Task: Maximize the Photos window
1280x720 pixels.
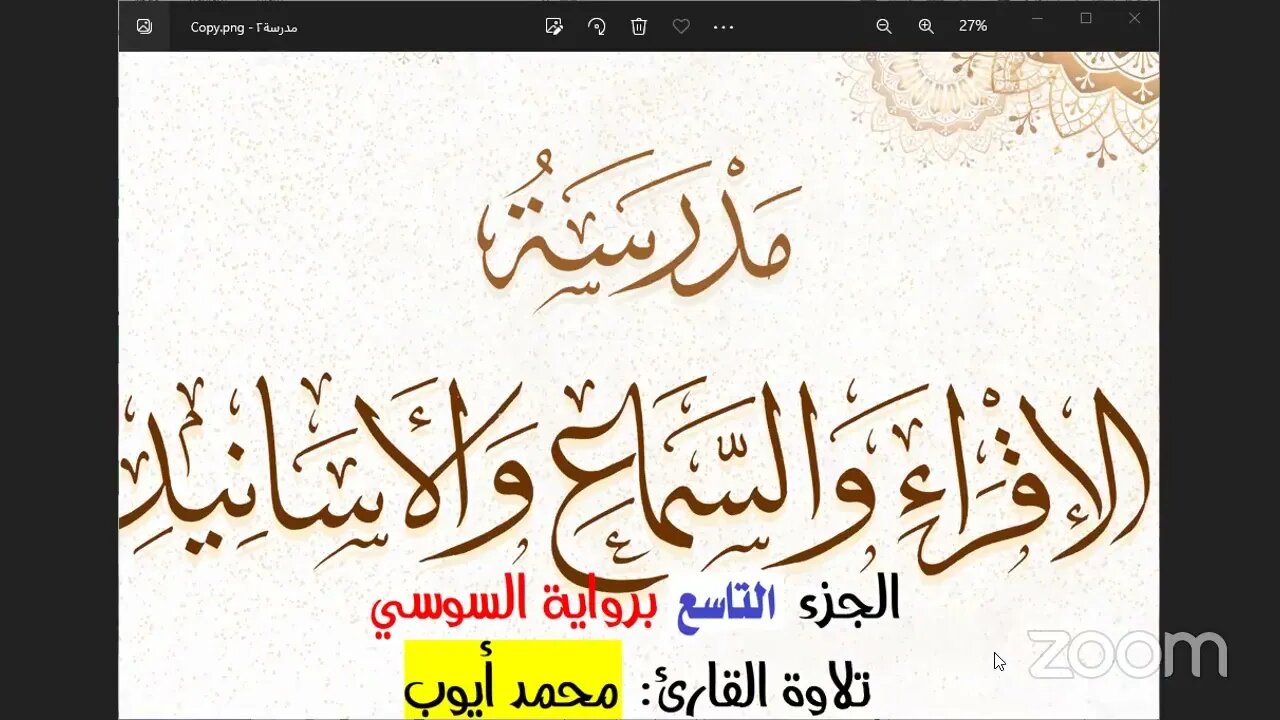Action: [x=1086, y=19]
